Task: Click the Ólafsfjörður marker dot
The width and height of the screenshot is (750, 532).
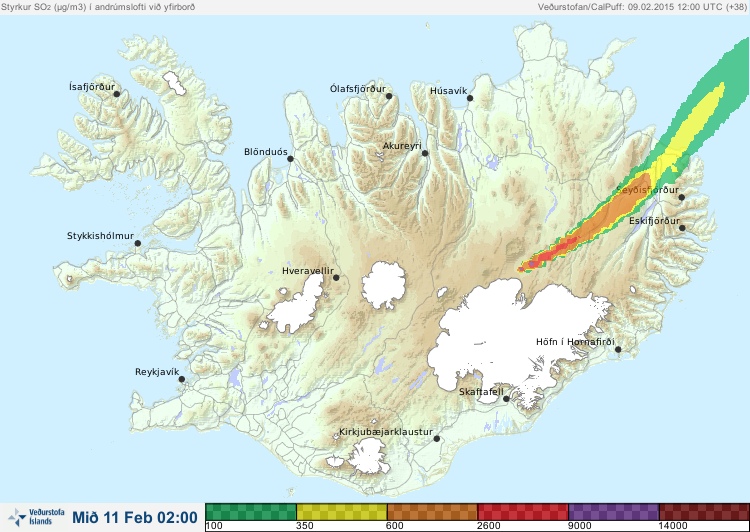Action: tap(389, 96)
